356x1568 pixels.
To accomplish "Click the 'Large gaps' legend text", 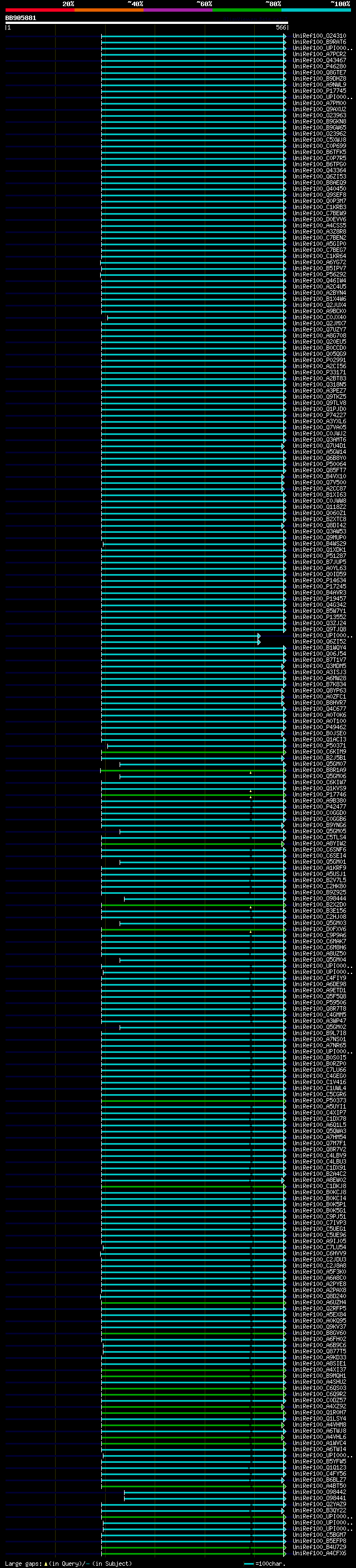I will 23,1563.
